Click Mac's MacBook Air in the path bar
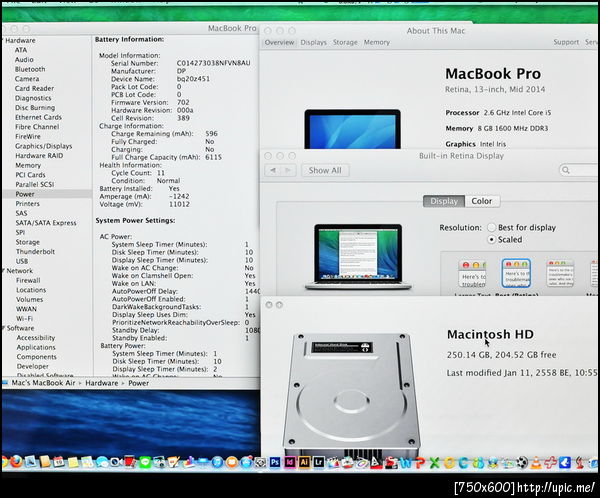The image size is (600, 498). point(43,383)
